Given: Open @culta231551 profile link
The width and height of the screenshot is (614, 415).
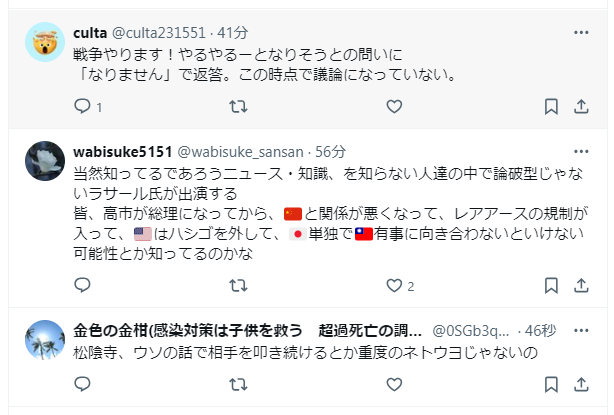Looking at the screenshot, I should 162,32.
